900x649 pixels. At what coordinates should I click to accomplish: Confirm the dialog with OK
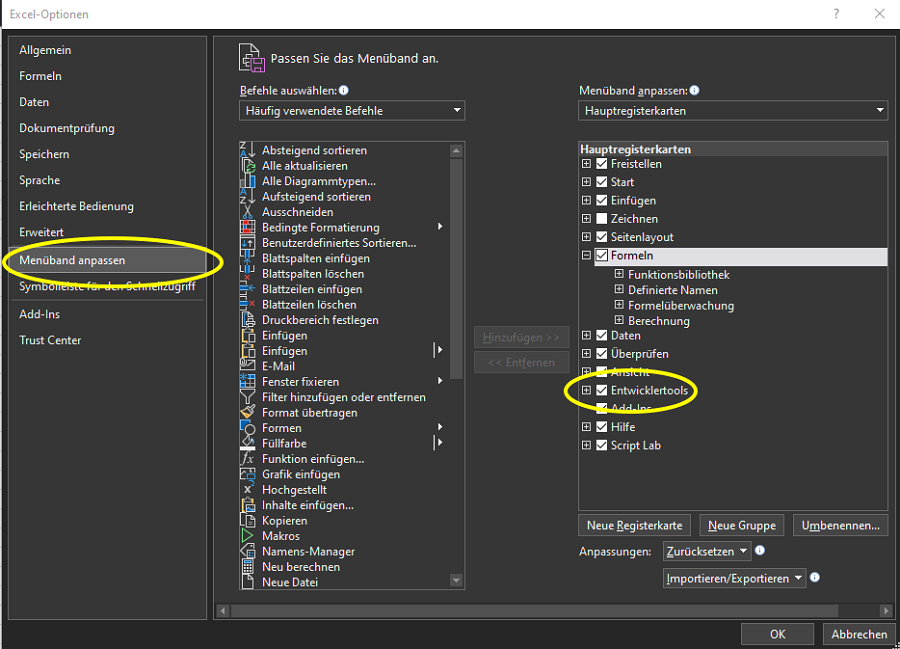[777, 634]
